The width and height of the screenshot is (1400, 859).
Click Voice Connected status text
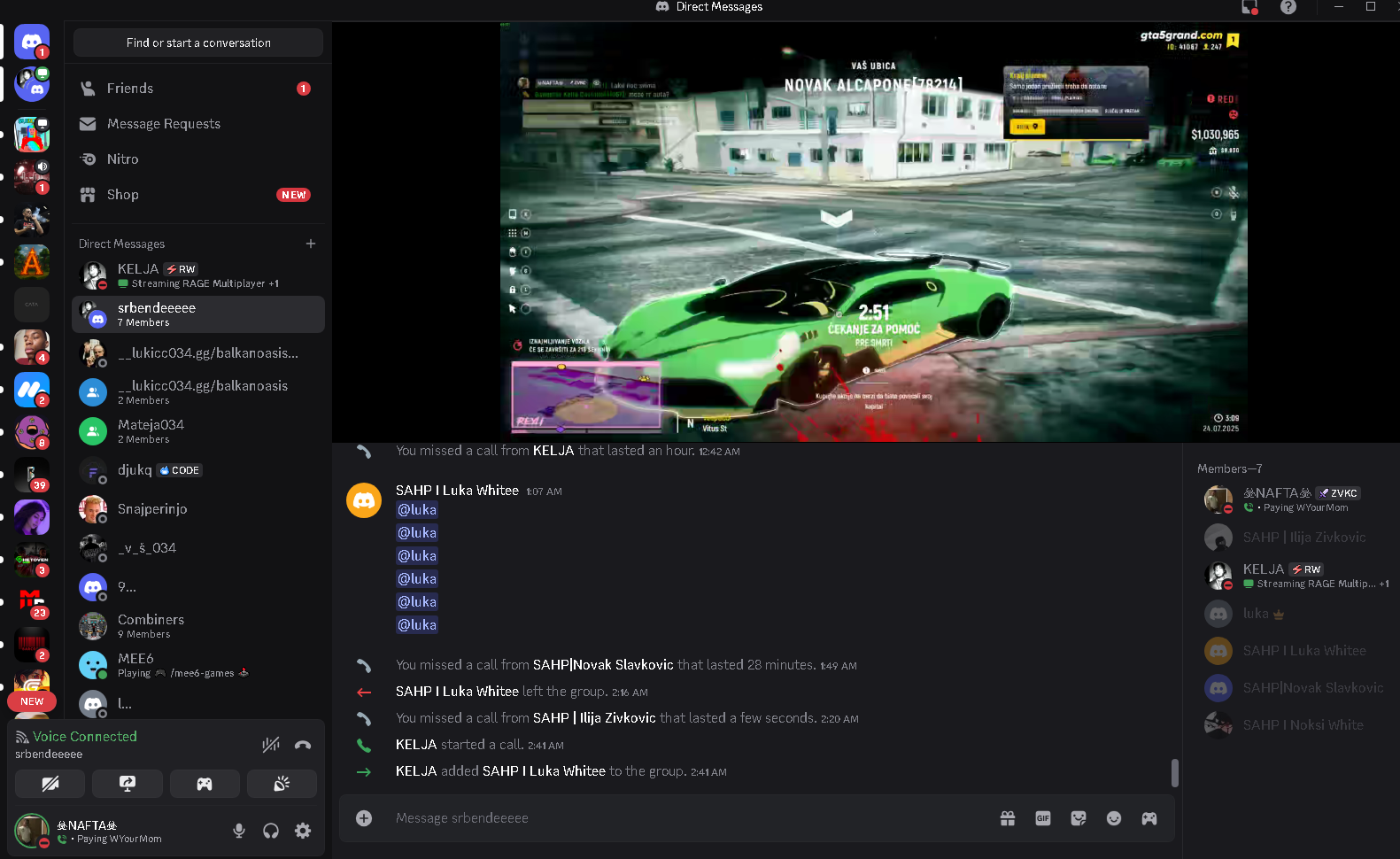pyautogui.click(x=85, y=737)
